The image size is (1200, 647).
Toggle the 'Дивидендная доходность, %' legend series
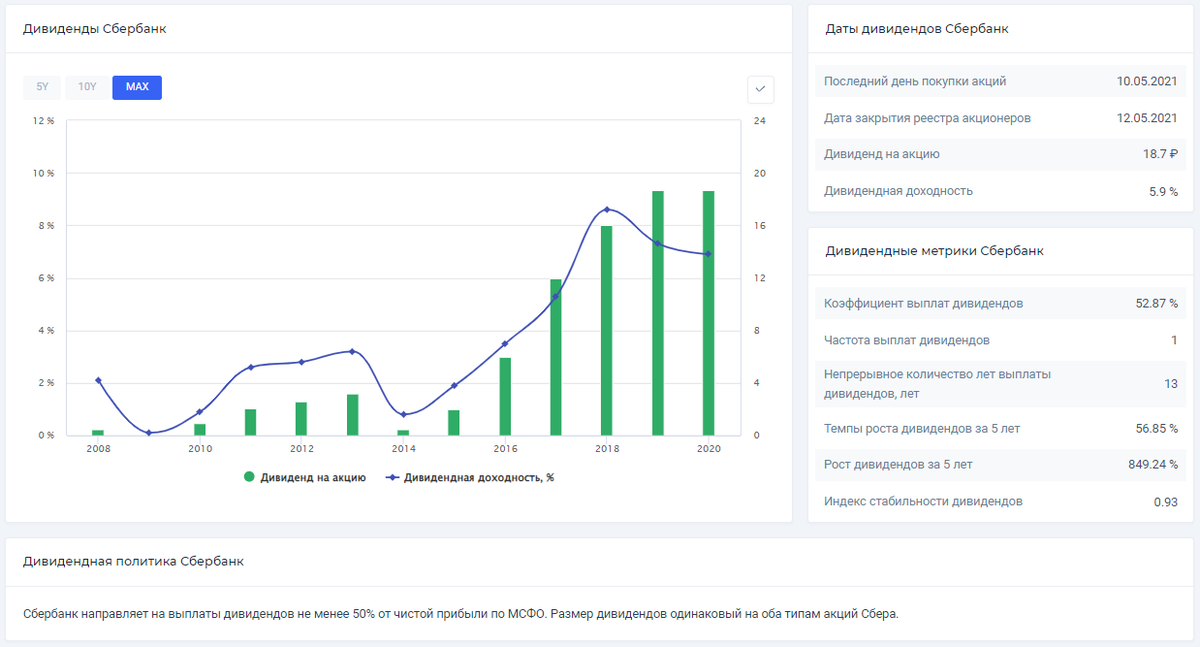[468, 478]
